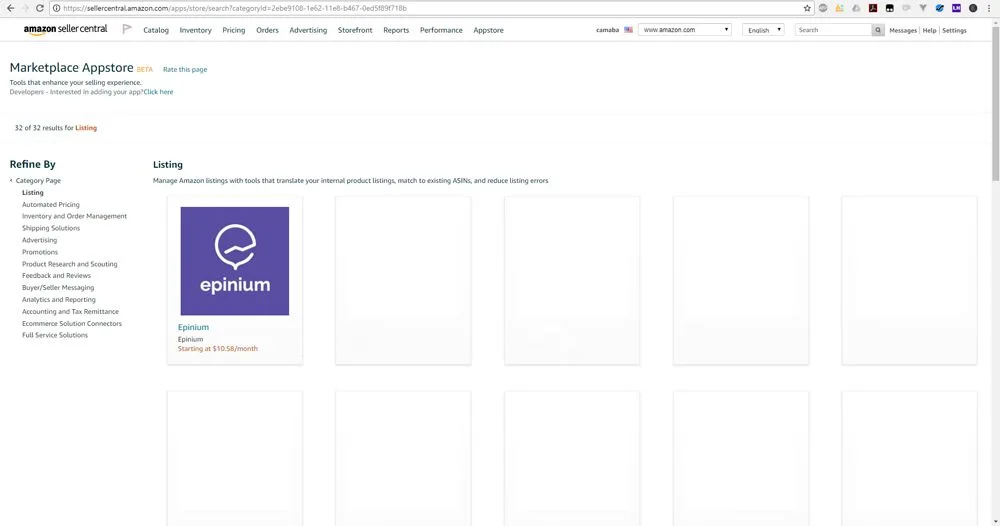Click the browser back arrow
This screenshot has height=526, width=1000.
[x=10, y=8]
